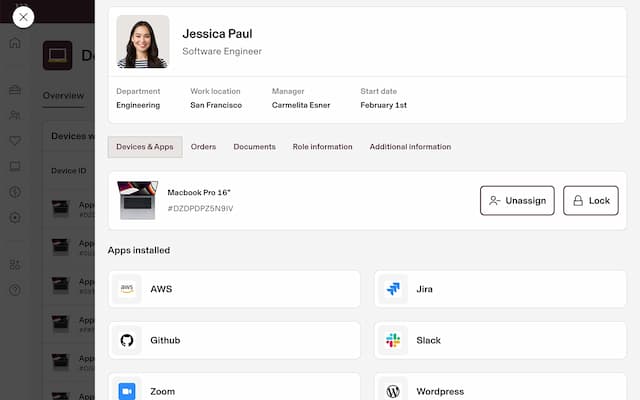Switch to the Orders tab

[203, 147]
